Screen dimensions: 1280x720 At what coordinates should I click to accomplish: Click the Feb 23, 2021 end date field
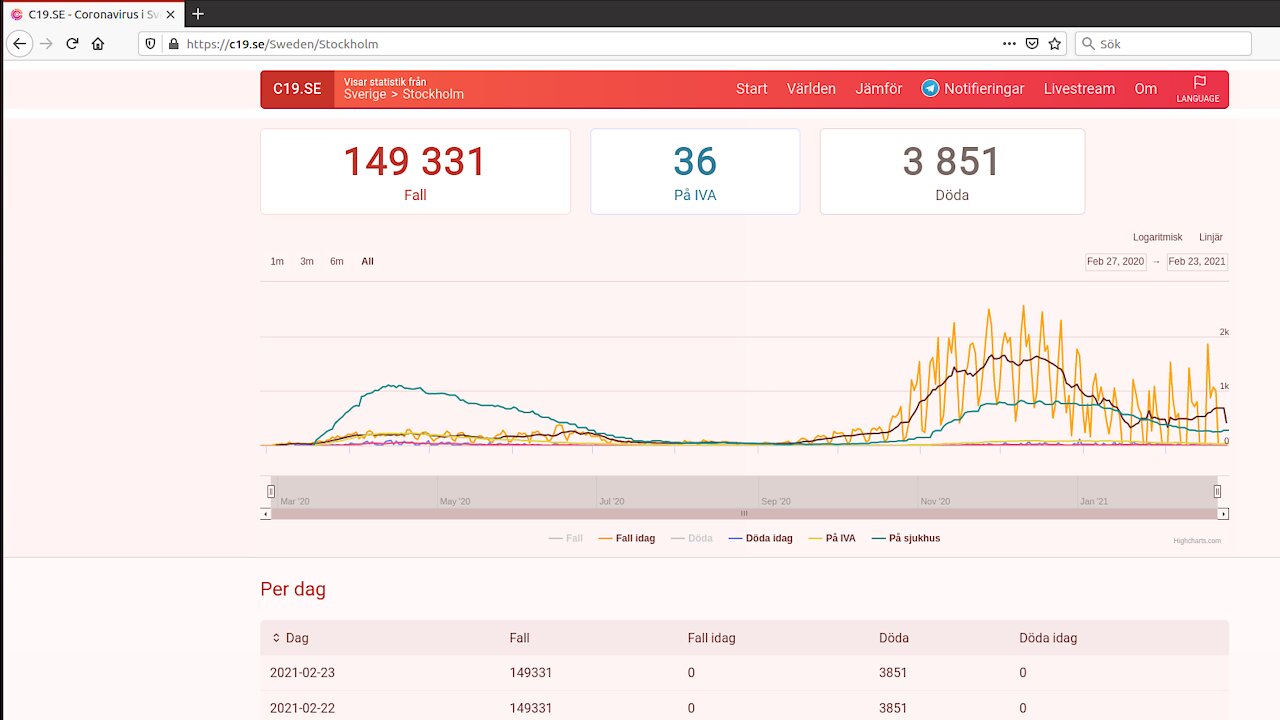pos(1197,262)
